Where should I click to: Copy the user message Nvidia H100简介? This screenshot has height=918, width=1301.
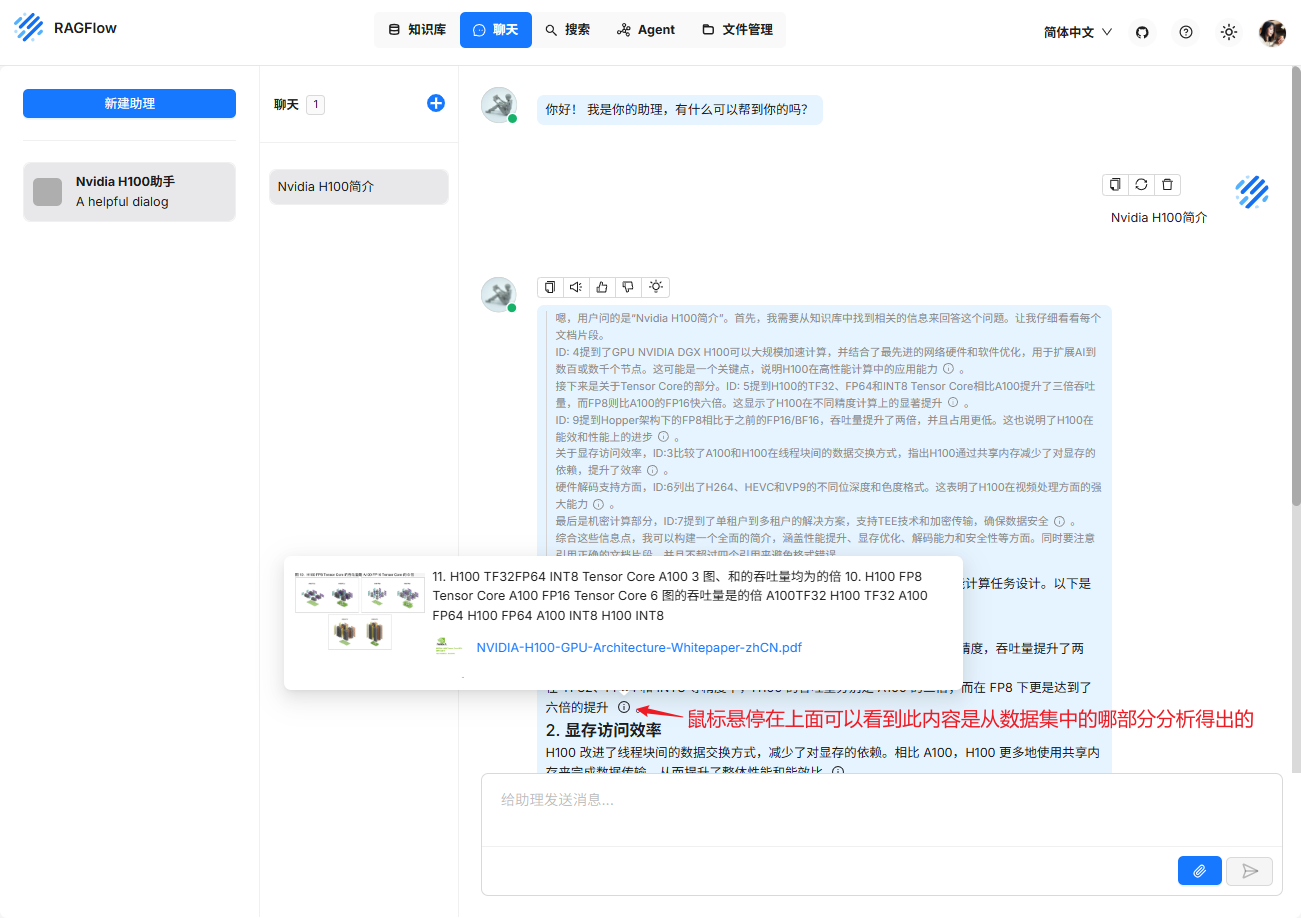[x=1116, y=184]
